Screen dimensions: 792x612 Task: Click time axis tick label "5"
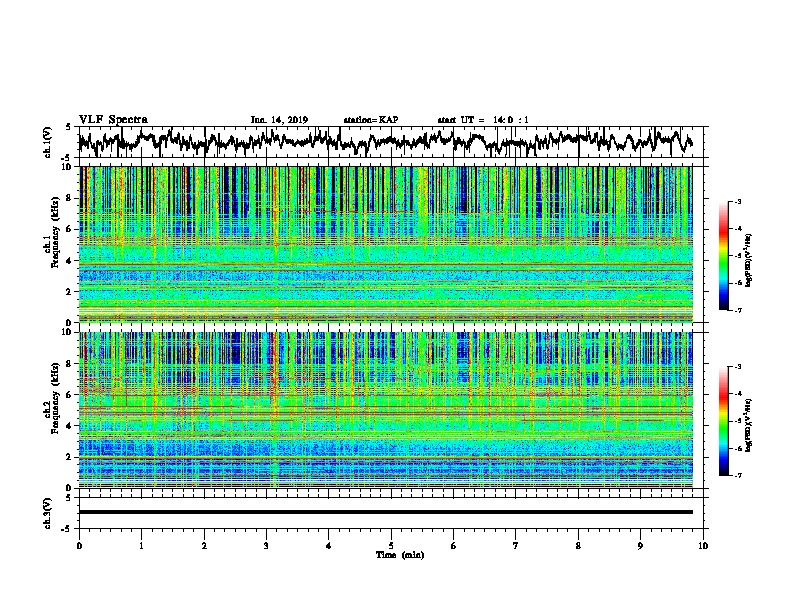point(391,545)
